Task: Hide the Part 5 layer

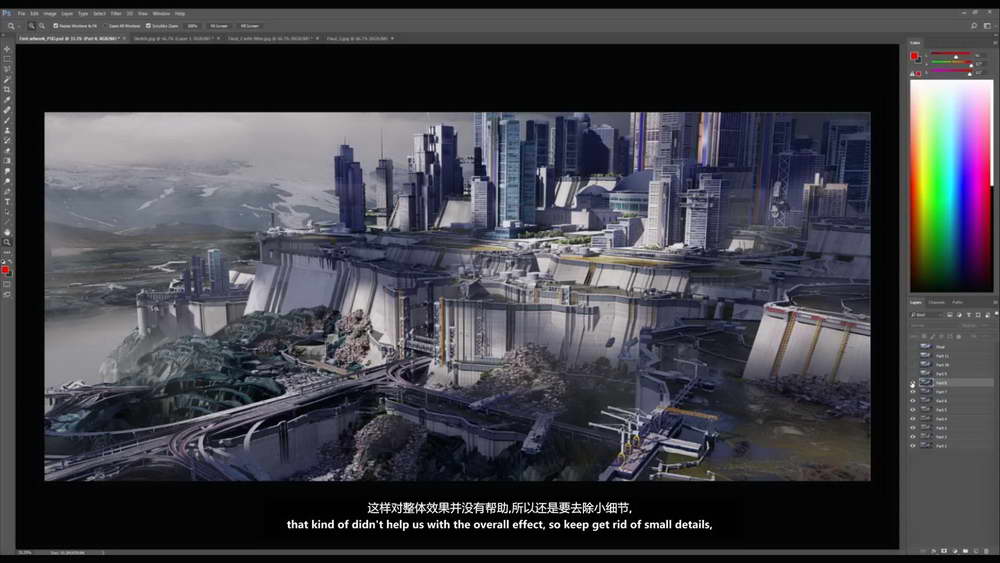Action: pyautogui.click(x=913, y=410)
